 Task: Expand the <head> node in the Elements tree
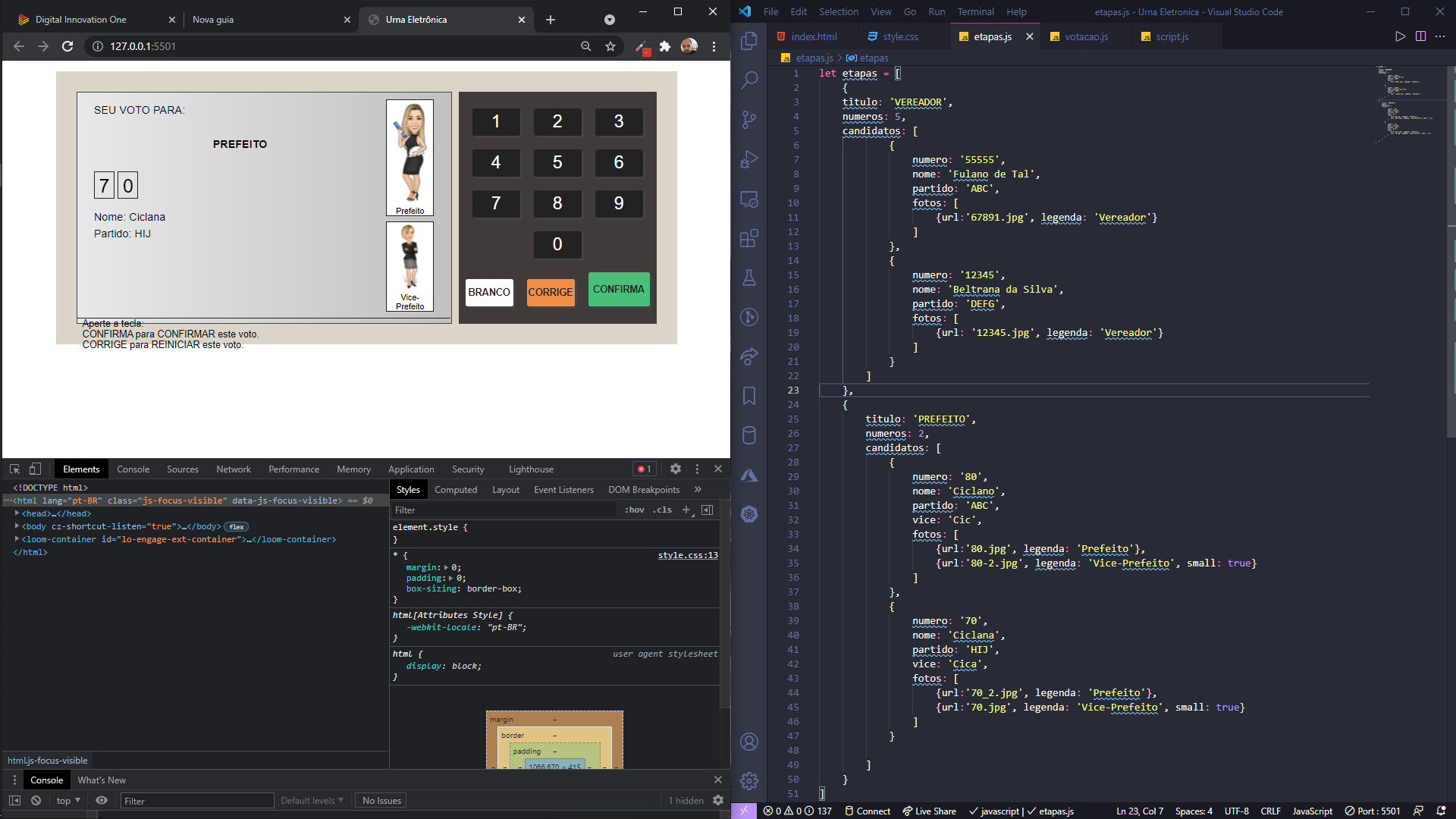(17, 513)
